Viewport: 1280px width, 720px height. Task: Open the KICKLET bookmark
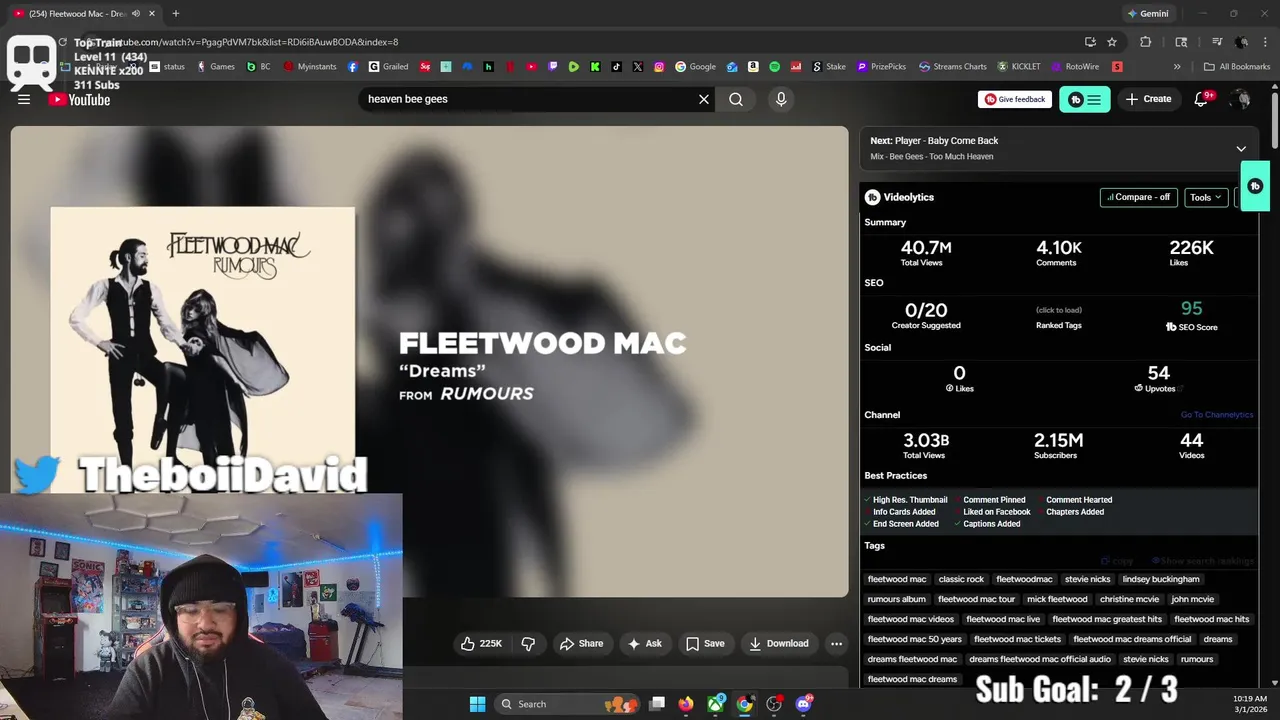click(x=1019, y=67)
